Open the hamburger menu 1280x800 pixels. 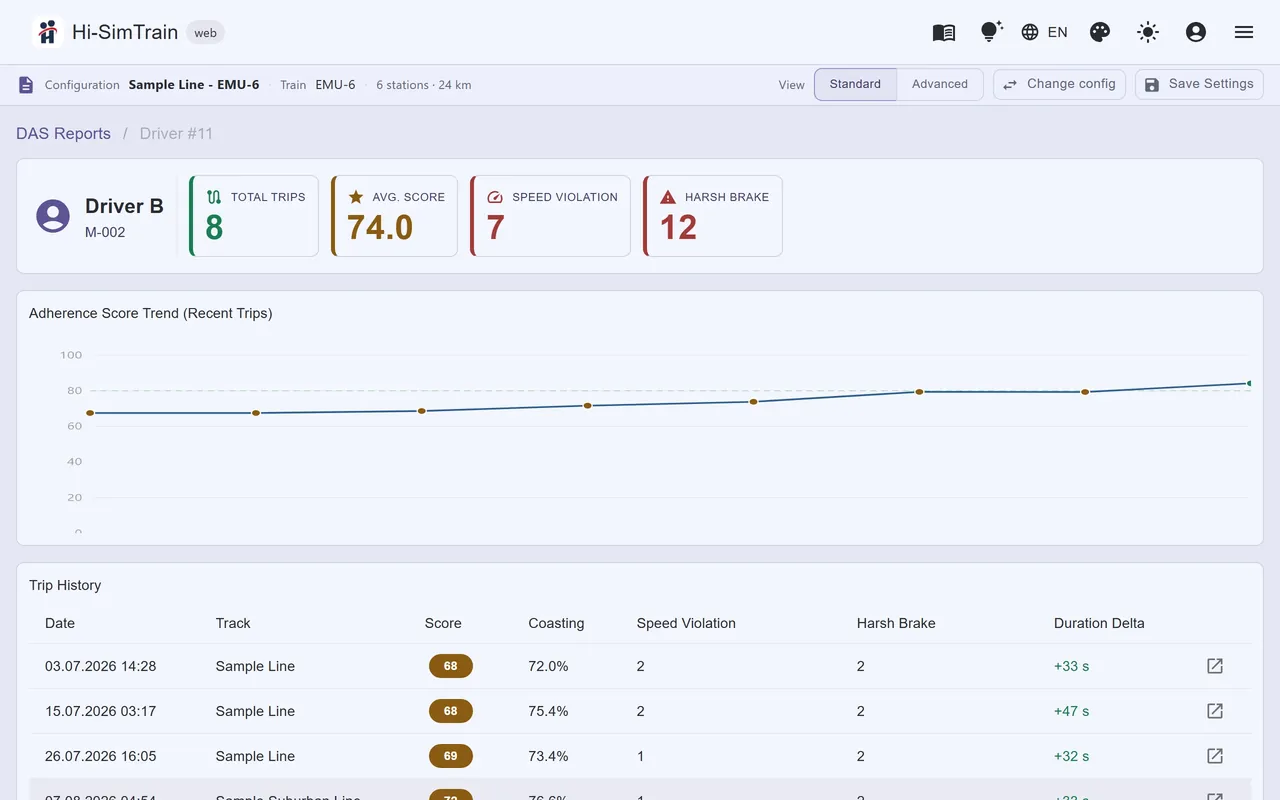pos(1243,32)
